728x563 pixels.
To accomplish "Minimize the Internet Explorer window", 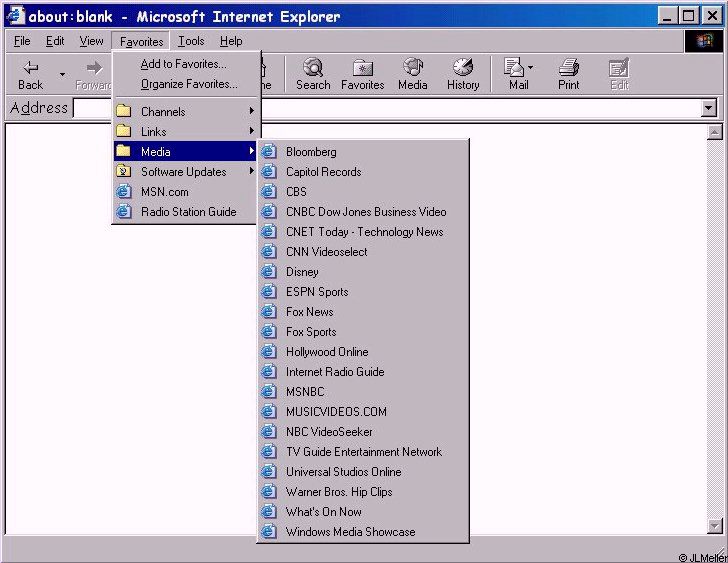I will tap(667, 16).
